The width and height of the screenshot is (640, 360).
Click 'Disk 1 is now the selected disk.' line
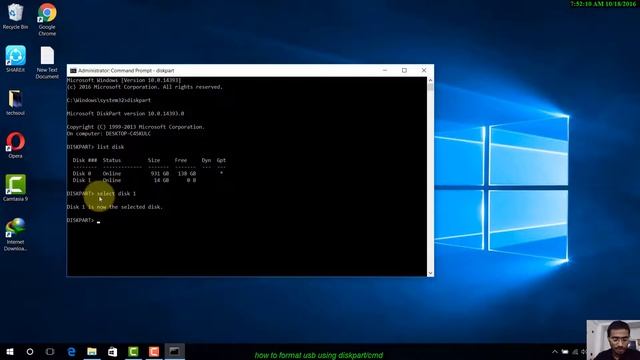coord(115,207)
